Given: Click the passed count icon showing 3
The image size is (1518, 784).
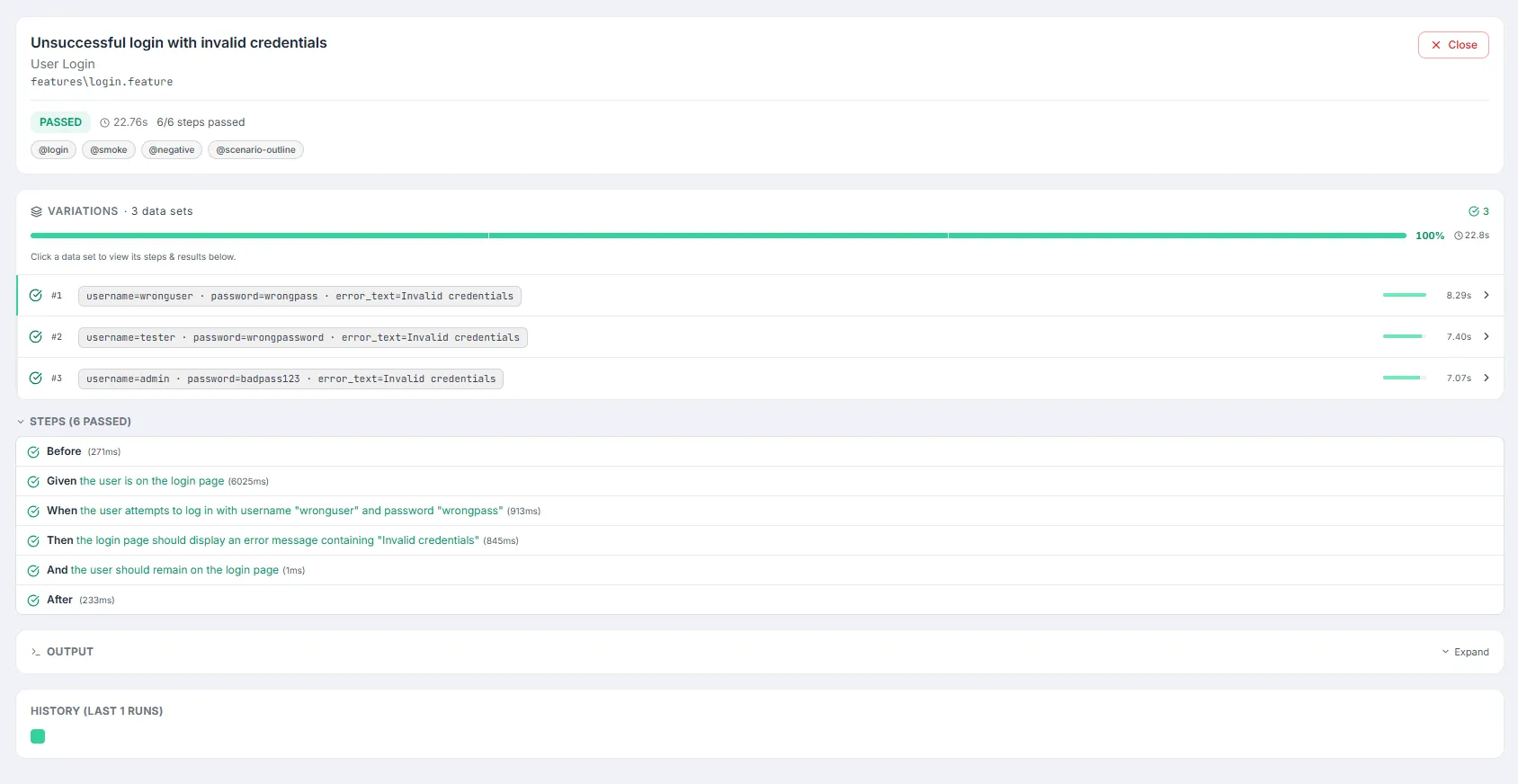Looking at the screenshot, I should click(x=1474, y=211).
